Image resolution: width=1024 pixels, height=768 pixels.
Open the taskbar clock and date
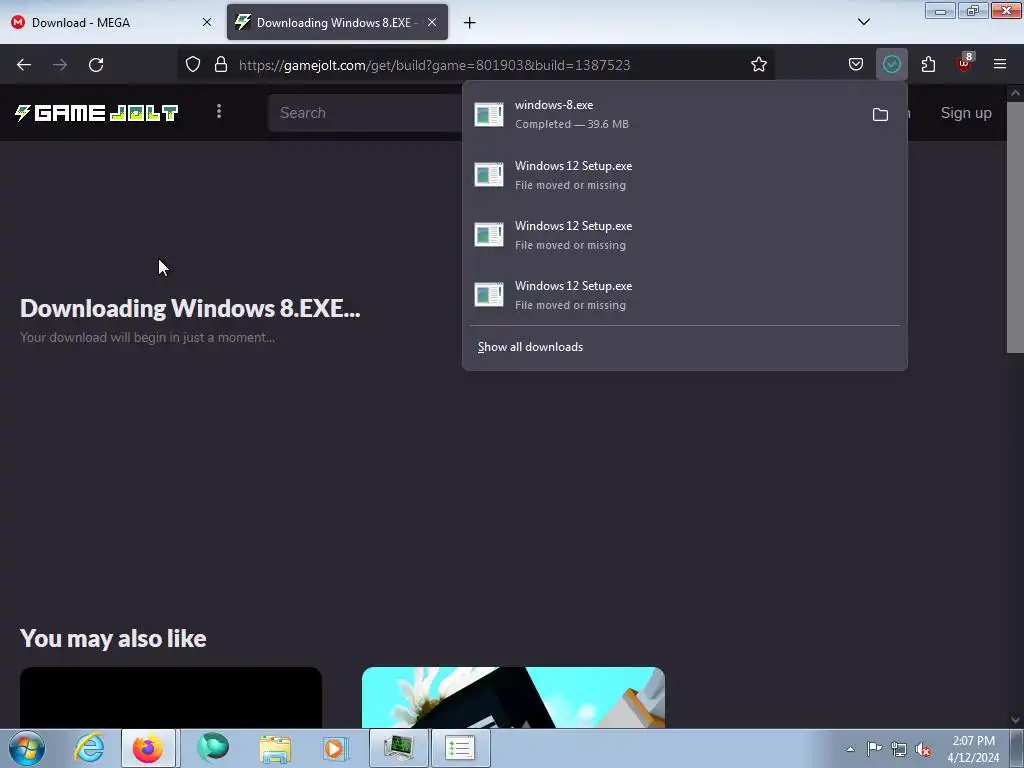click(x=973, y=749)
